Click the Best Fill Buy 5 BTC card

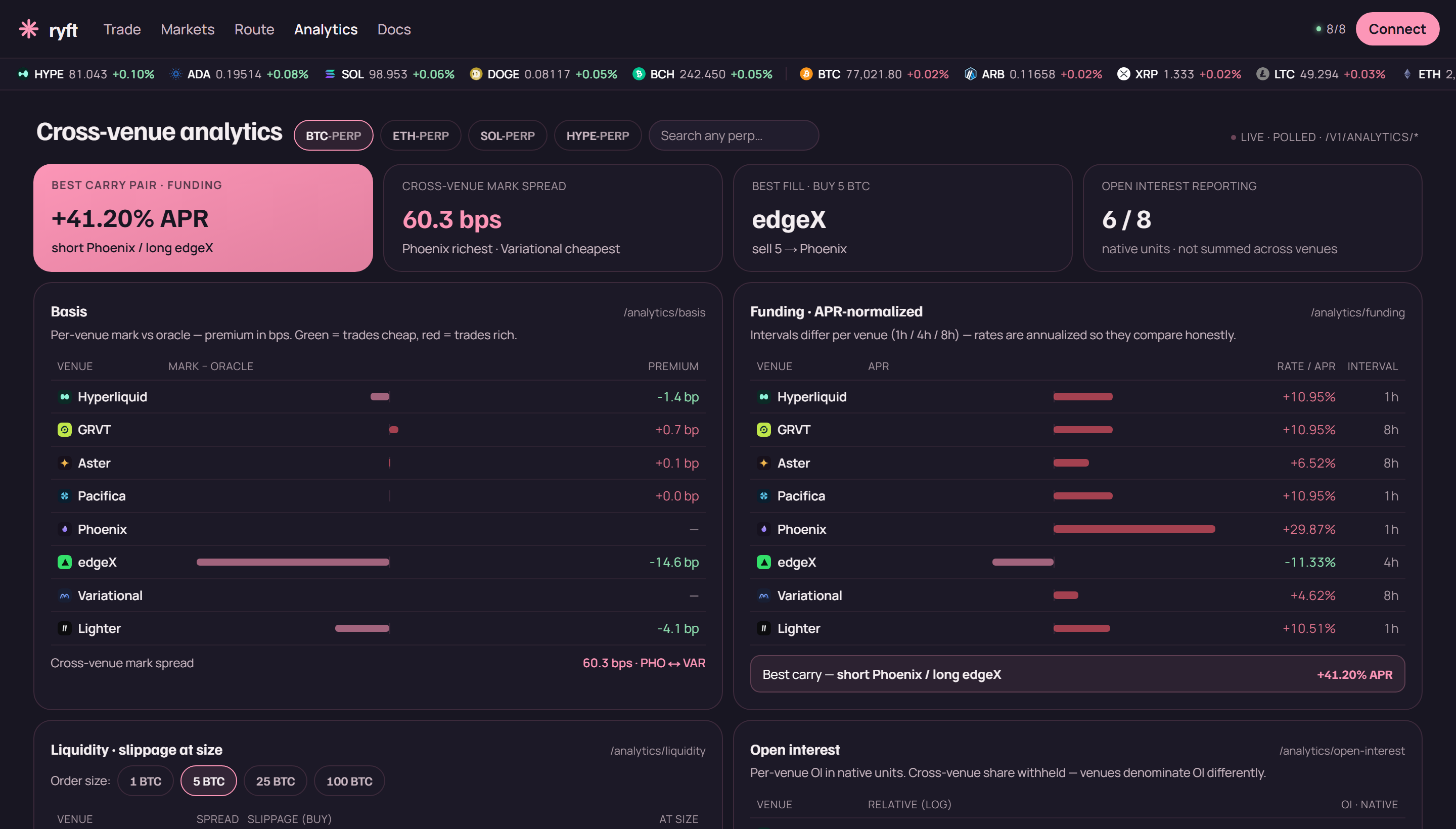903,218
